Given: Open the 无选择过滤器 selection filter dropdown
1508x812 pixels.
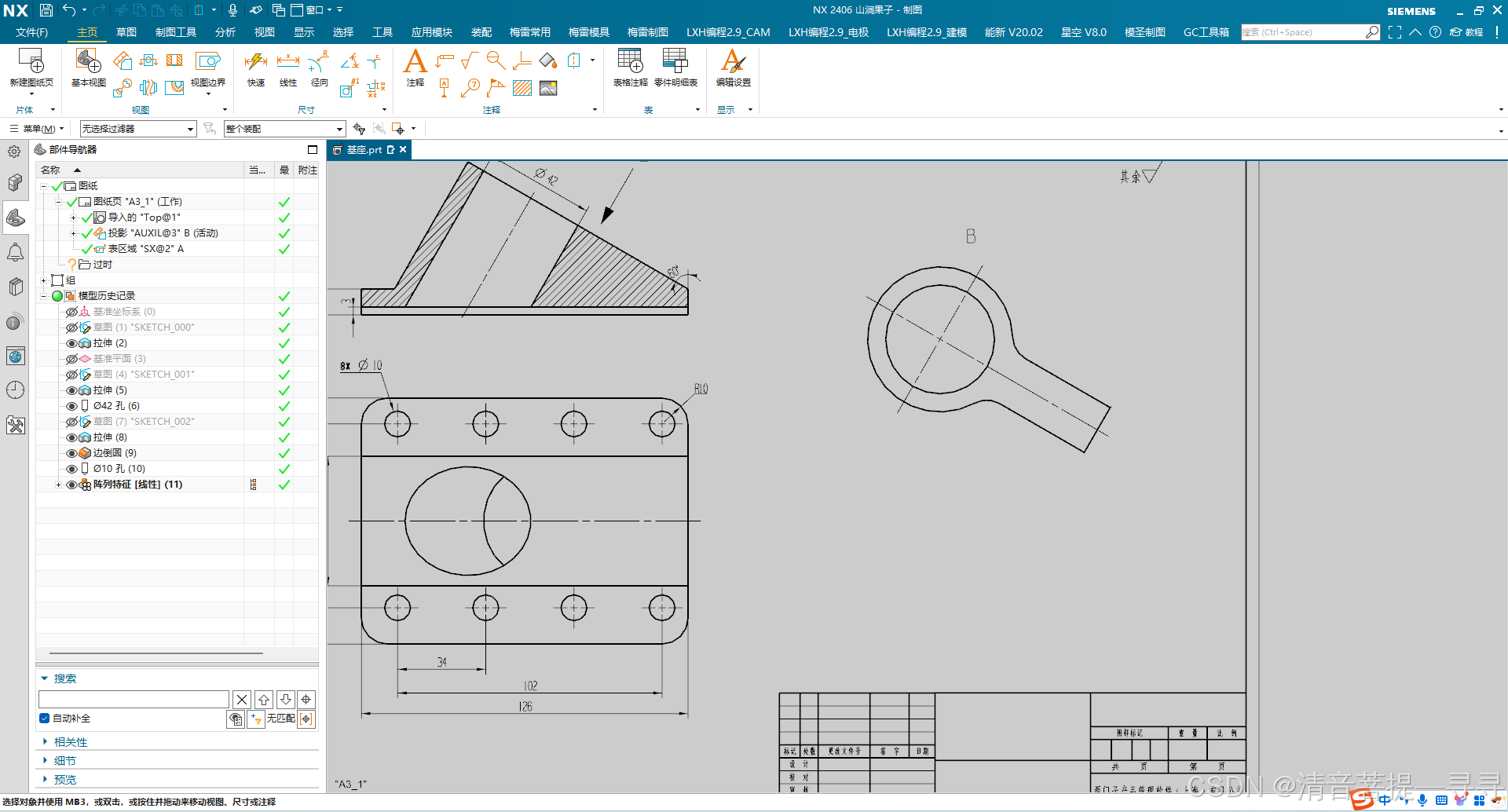Looking at the screenshot, I should click(137, 129).
